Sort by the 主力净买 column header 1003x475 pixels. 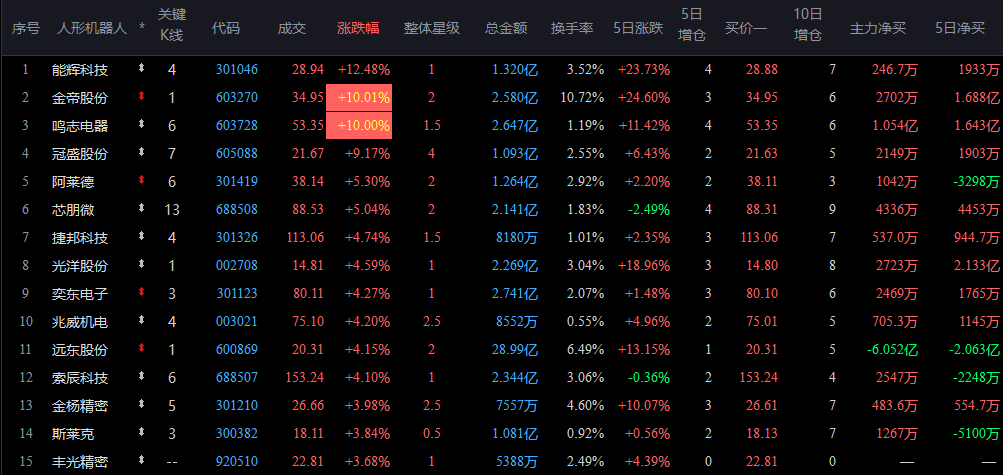[878, 28]
